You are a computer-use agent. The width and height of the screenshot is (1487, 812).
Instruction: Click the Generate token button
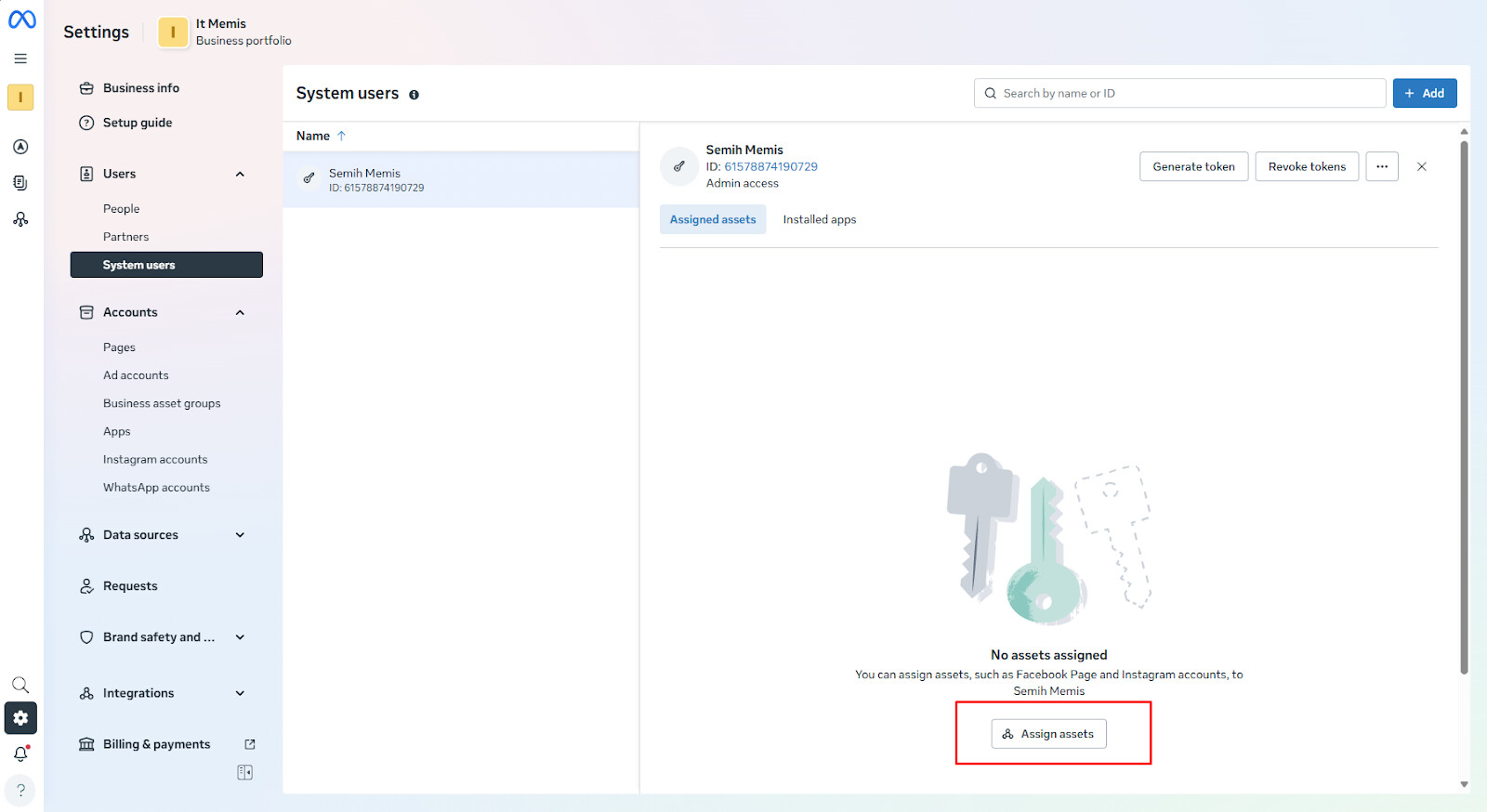coord(1193,167)
